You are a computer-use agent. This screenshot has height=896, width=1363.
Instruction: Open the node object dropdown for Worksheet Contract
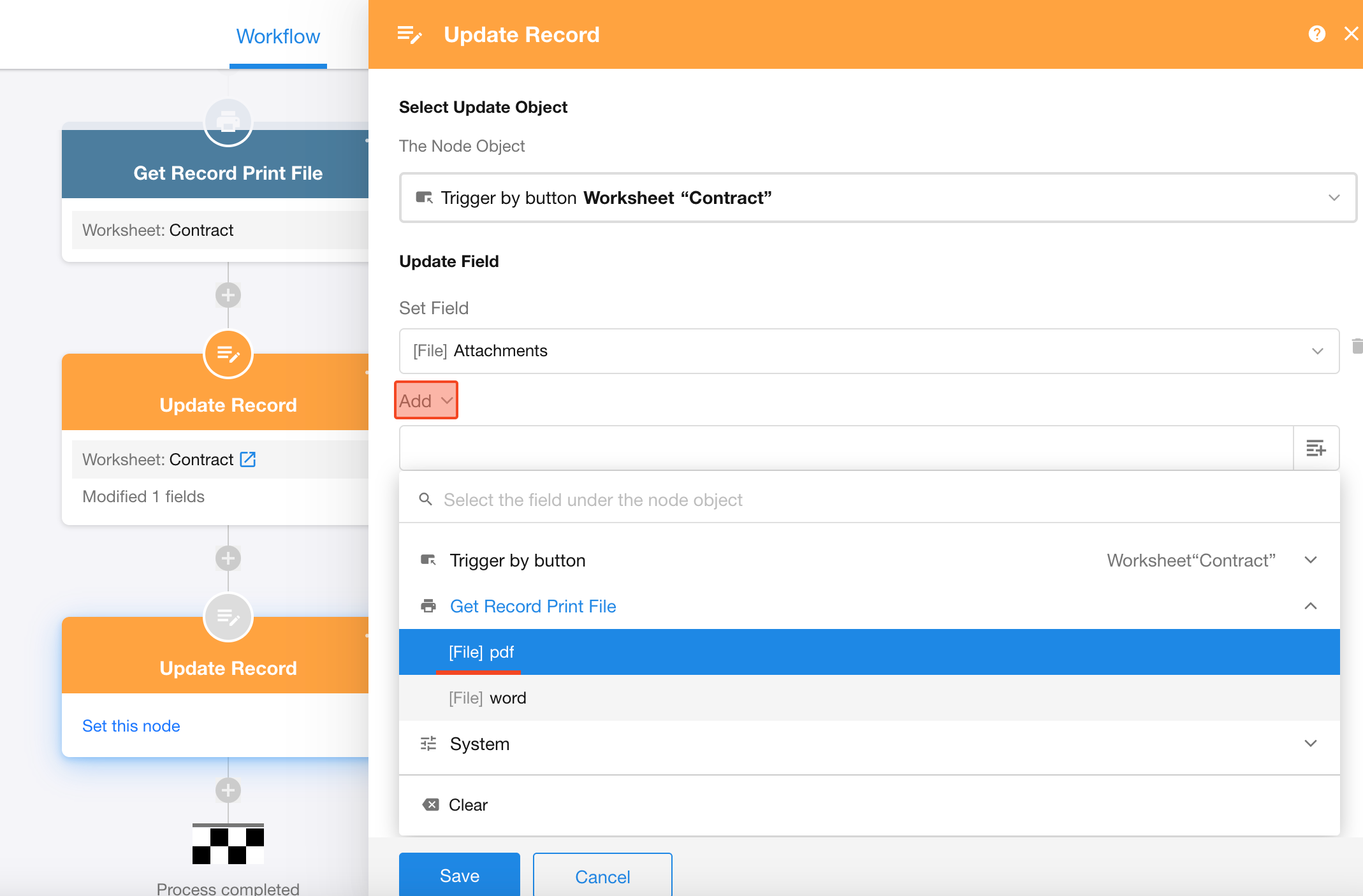tap(877, 198)
